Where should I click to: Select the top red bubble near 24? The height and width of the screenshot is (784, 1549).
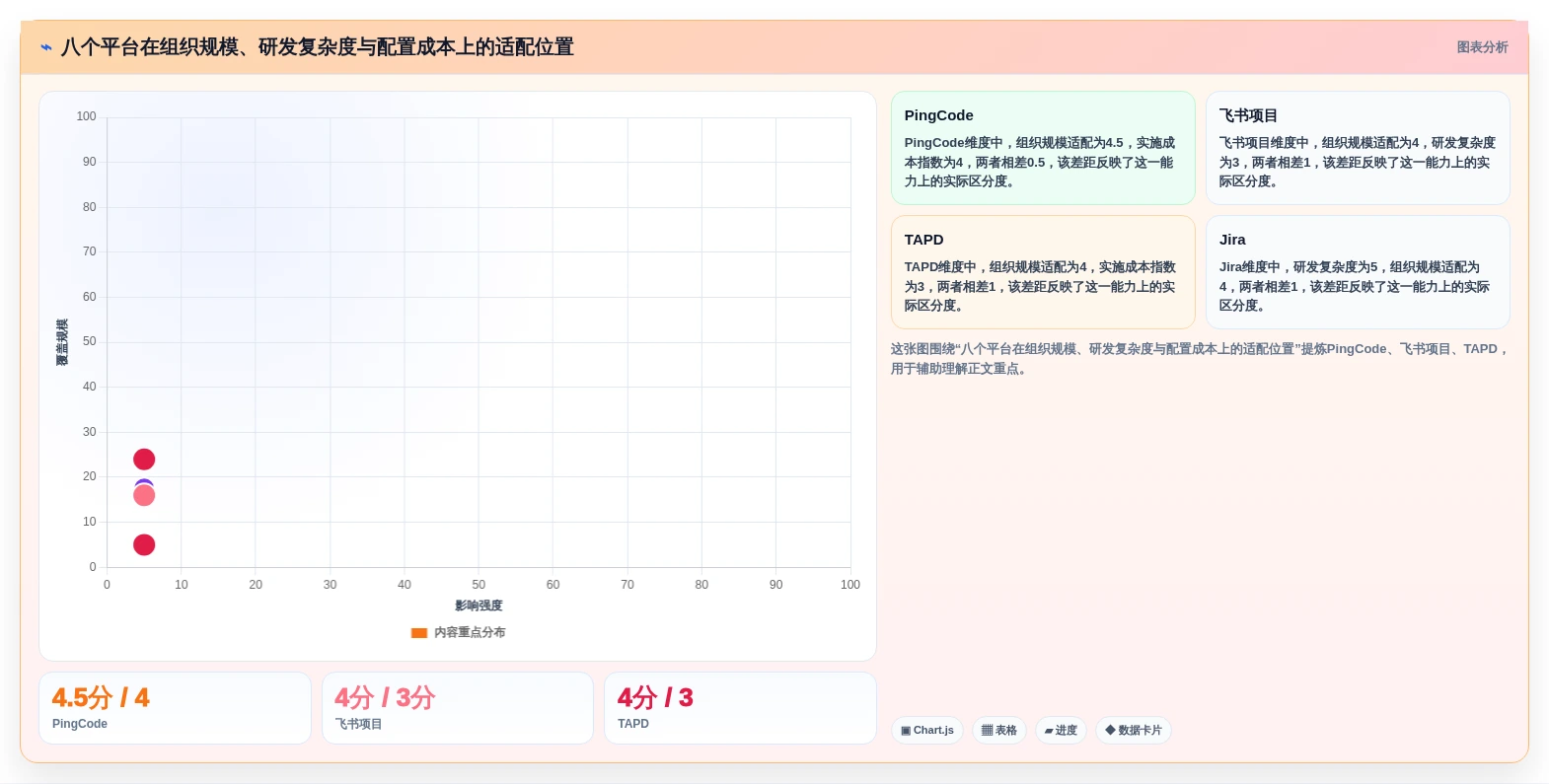click(x=144, y=460)
